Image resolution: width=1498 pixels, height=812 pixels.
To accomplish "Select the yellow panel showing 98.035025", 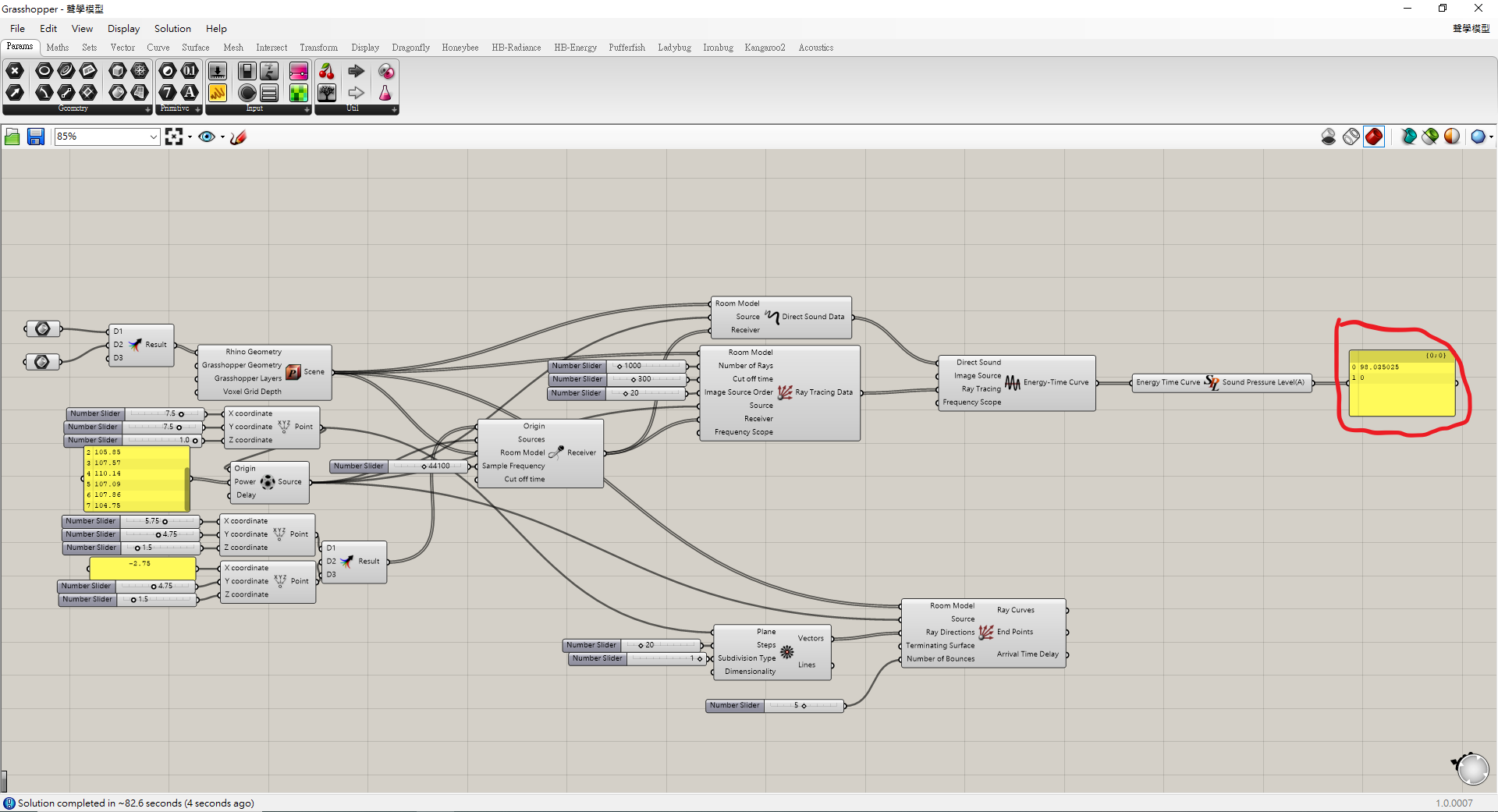I will [x=1402, y=383].
